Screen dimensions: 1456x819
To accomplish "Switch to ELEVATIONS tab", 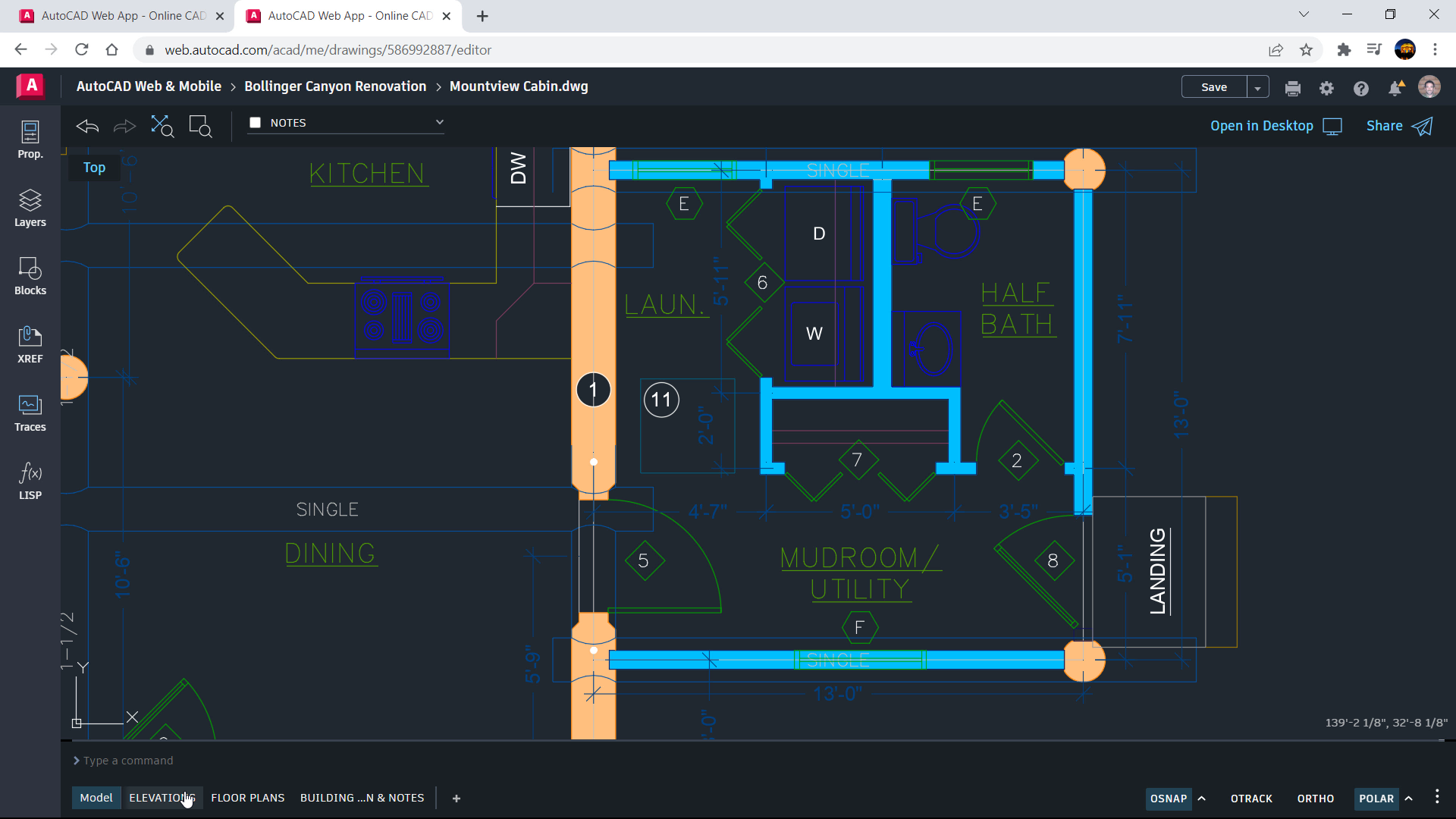I will tap(162, 798).
